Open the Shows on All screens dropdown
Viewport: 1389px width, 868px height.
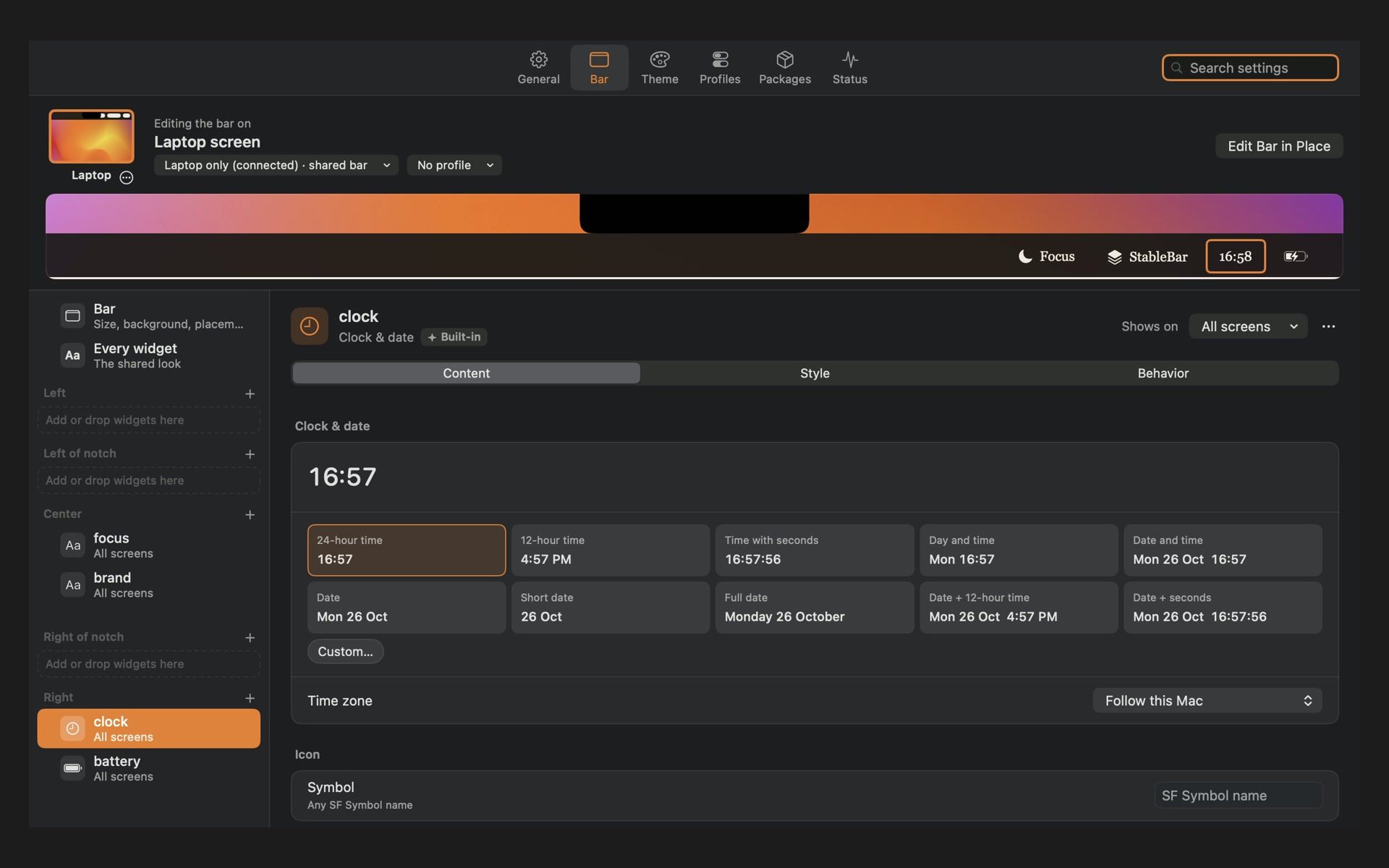pos(1248,327)
